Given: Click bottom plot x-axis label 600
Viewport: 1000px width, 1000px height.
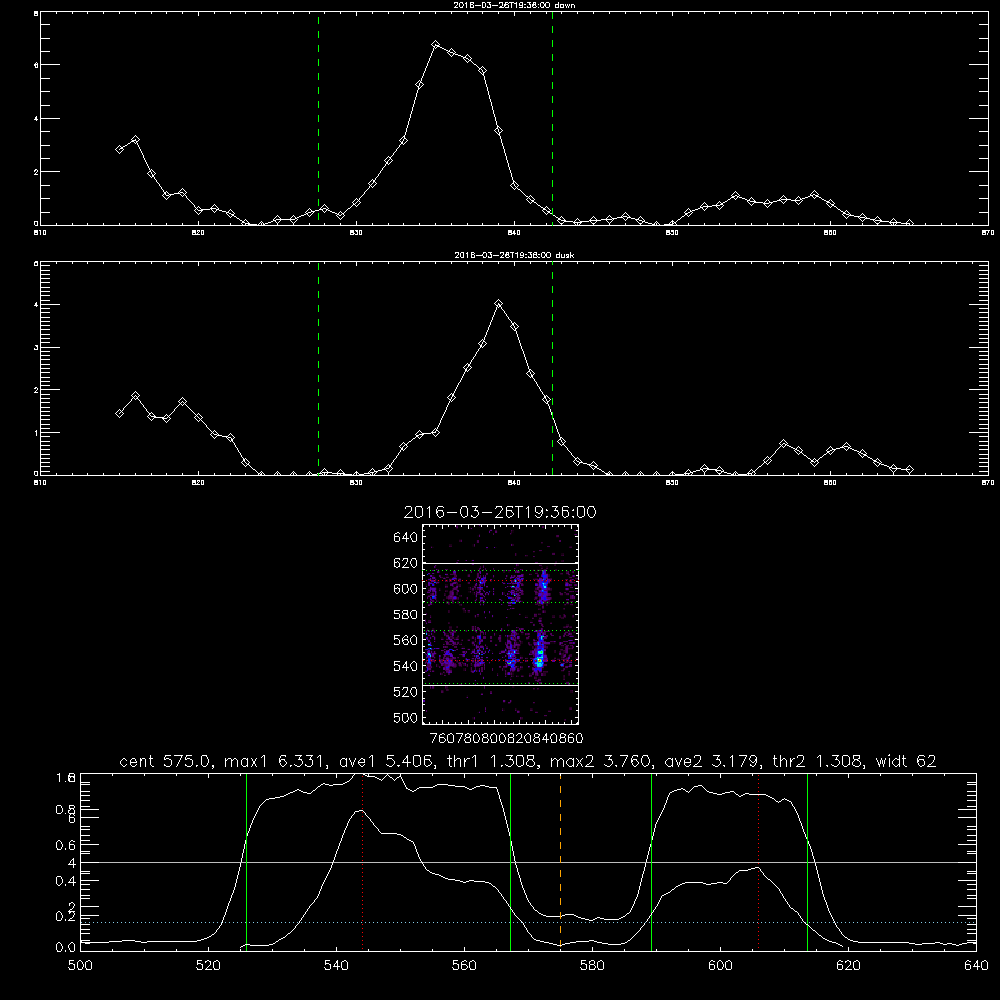Looking at the screenshot, I should pos(720,965).
